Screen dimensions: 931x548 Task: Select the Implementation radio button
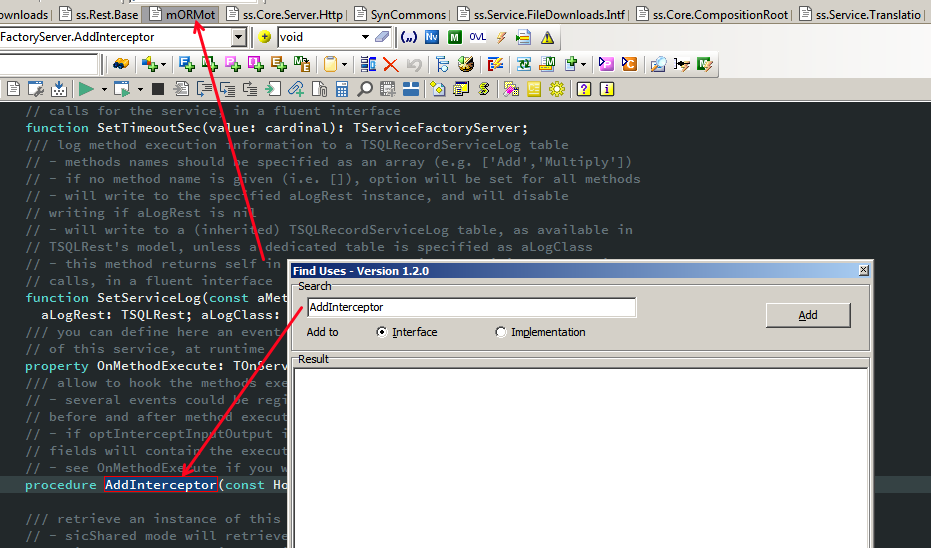click(501, 332)
